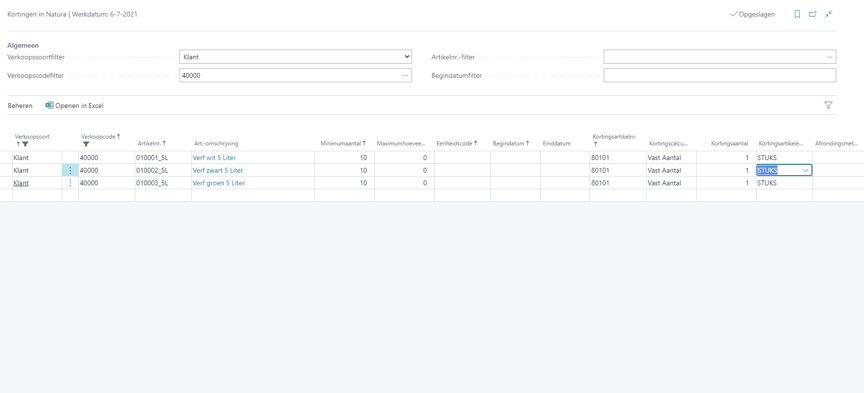Open lookup dots of Verkoopscodefilter
Image resolution: width=864 pixels, height=393 pixels.
pos(405,76)
